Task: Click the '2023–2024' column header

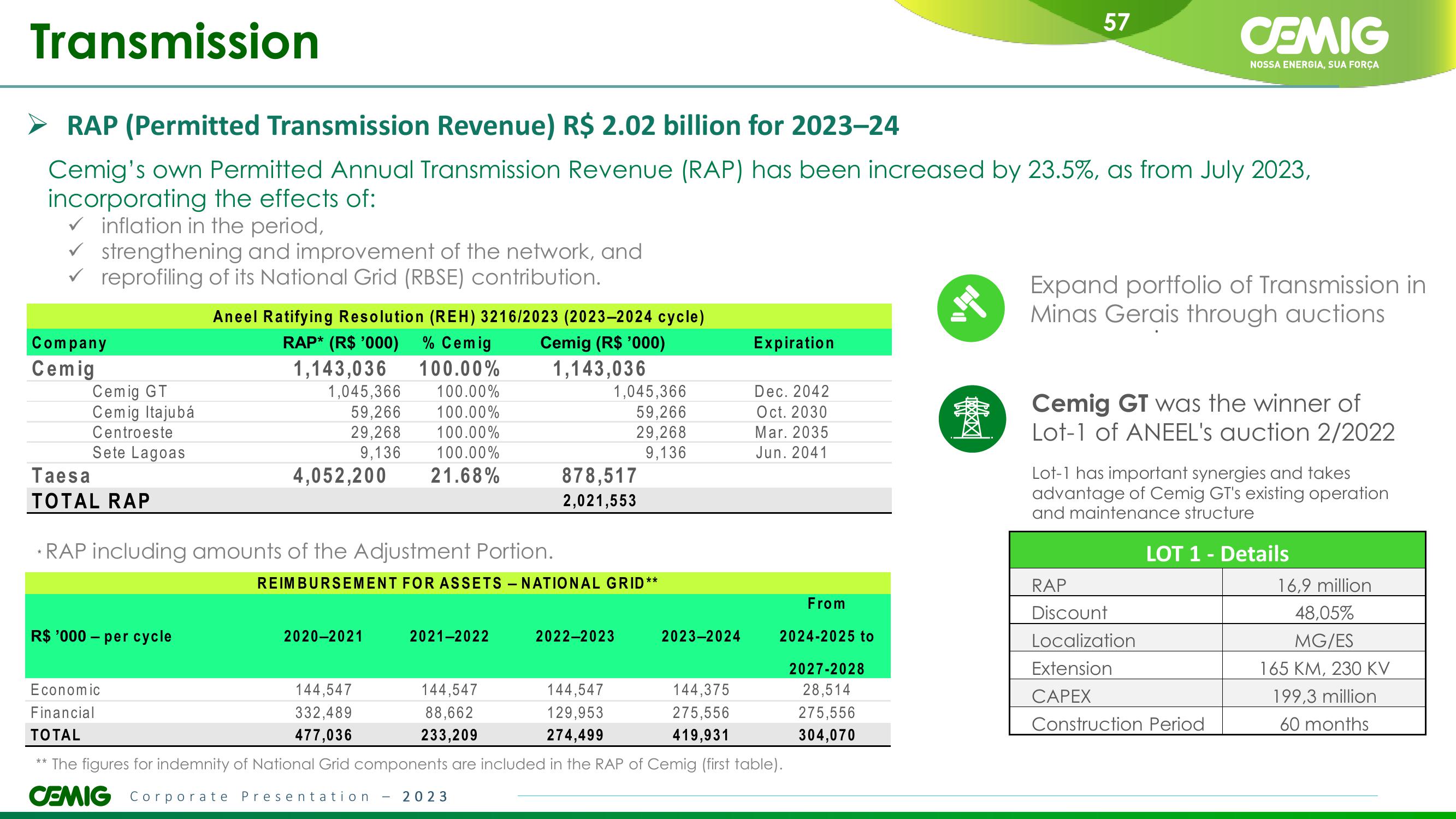Action: click(x=701, y=636)
